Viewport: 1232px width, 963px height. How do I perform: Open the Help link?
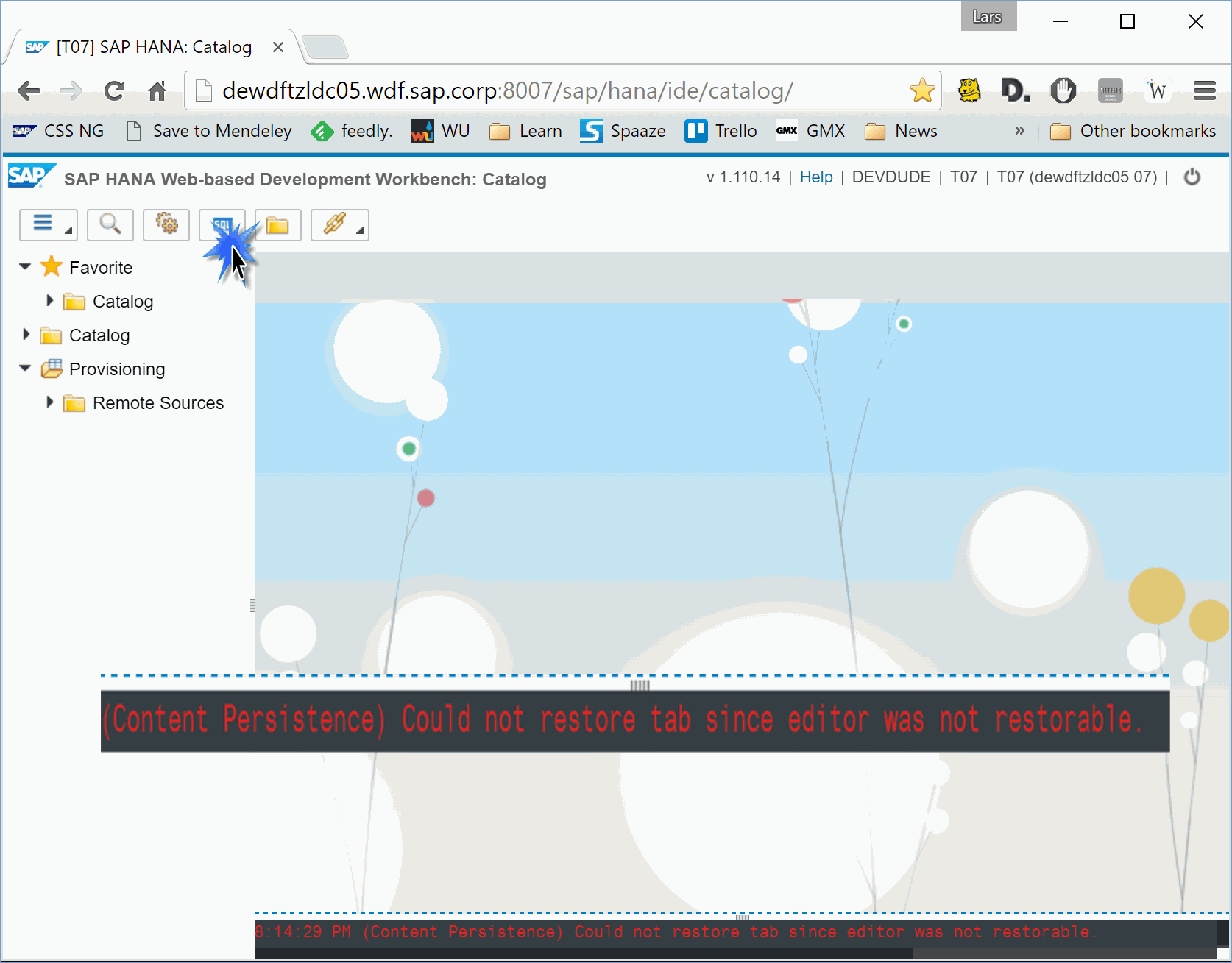pos(816,177)
